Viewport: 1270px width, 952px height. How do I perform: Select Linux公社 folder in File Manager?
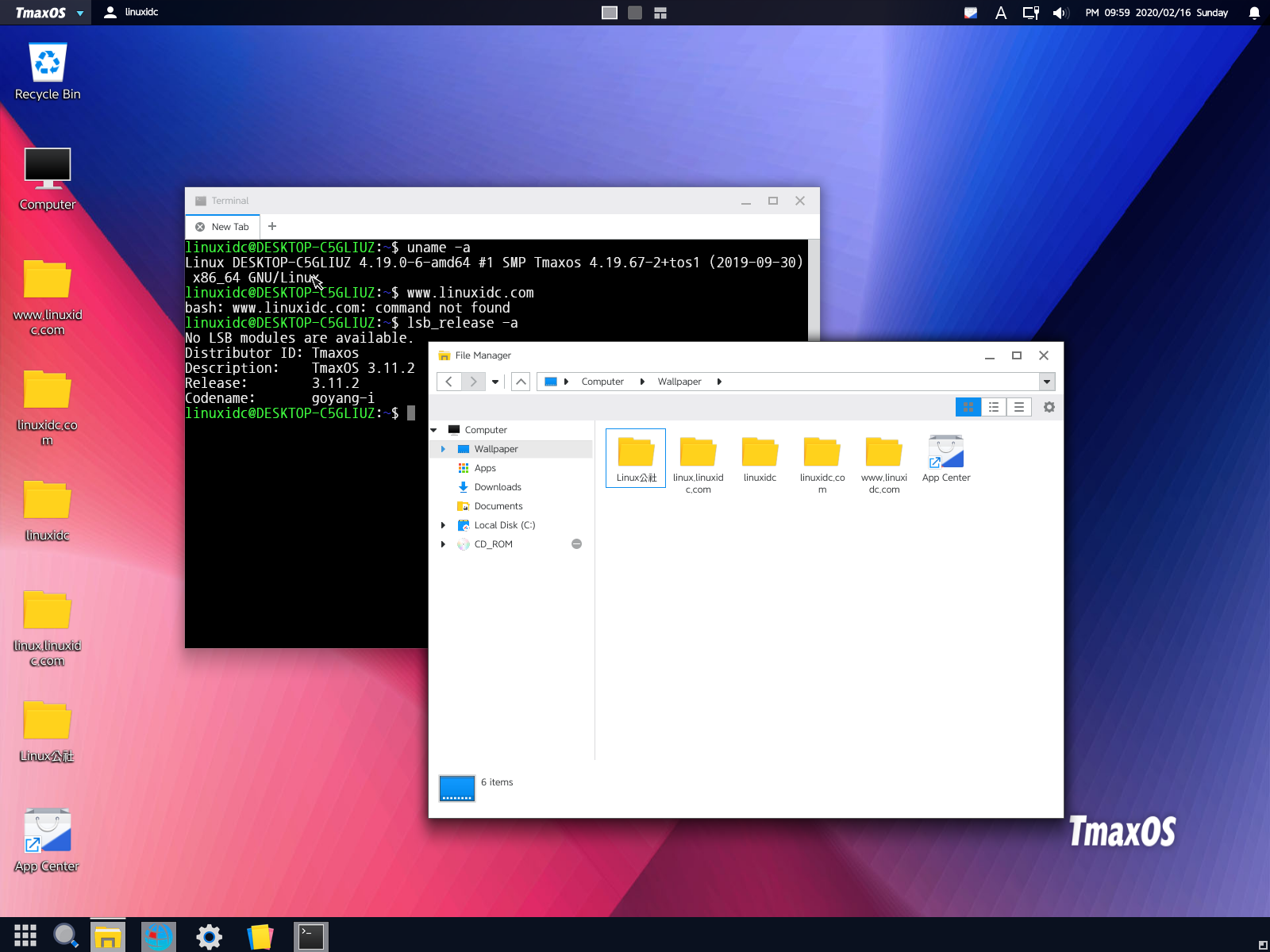point(636,459)
